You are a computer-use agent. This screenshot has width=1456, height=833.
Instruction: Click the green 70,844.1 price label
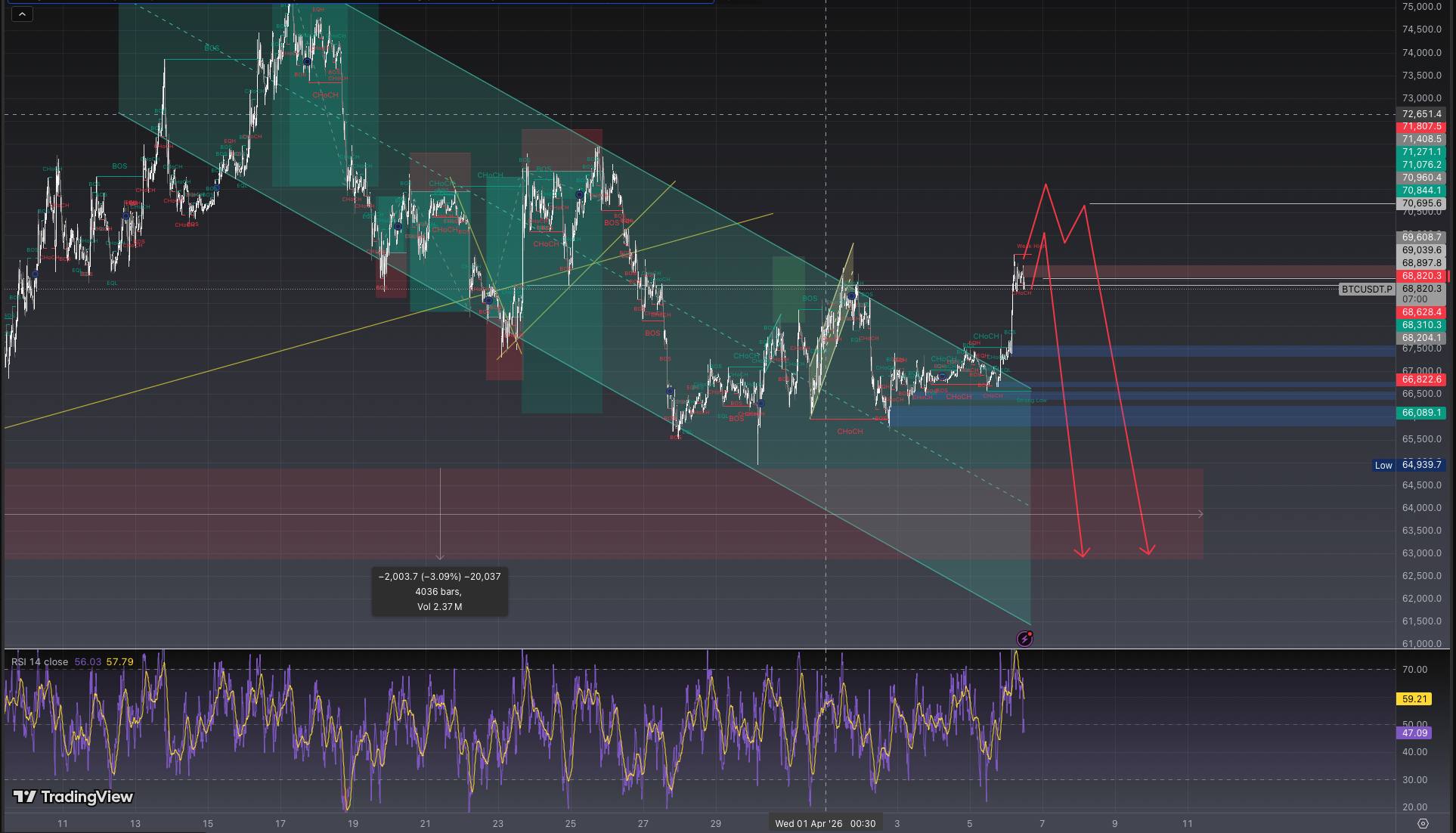click(1421, 190)
